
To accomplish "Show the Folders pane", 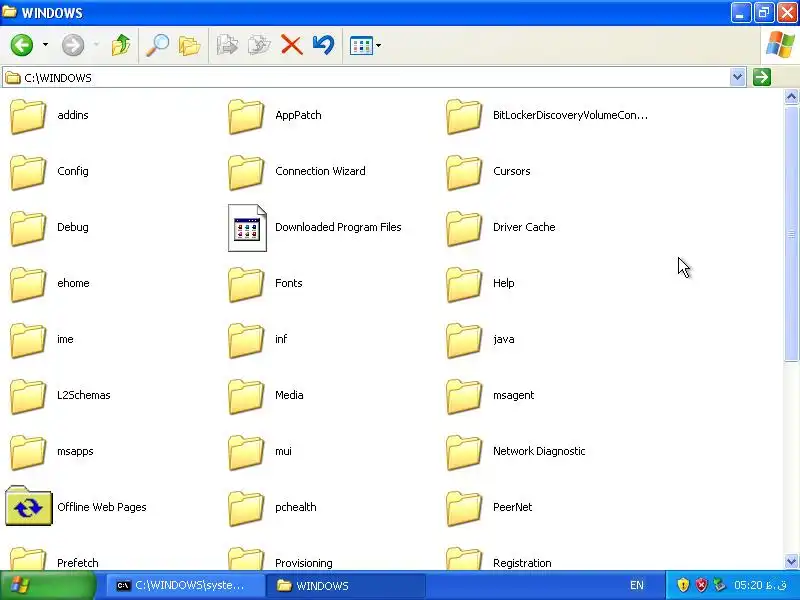I will click(x=190, y=45).
